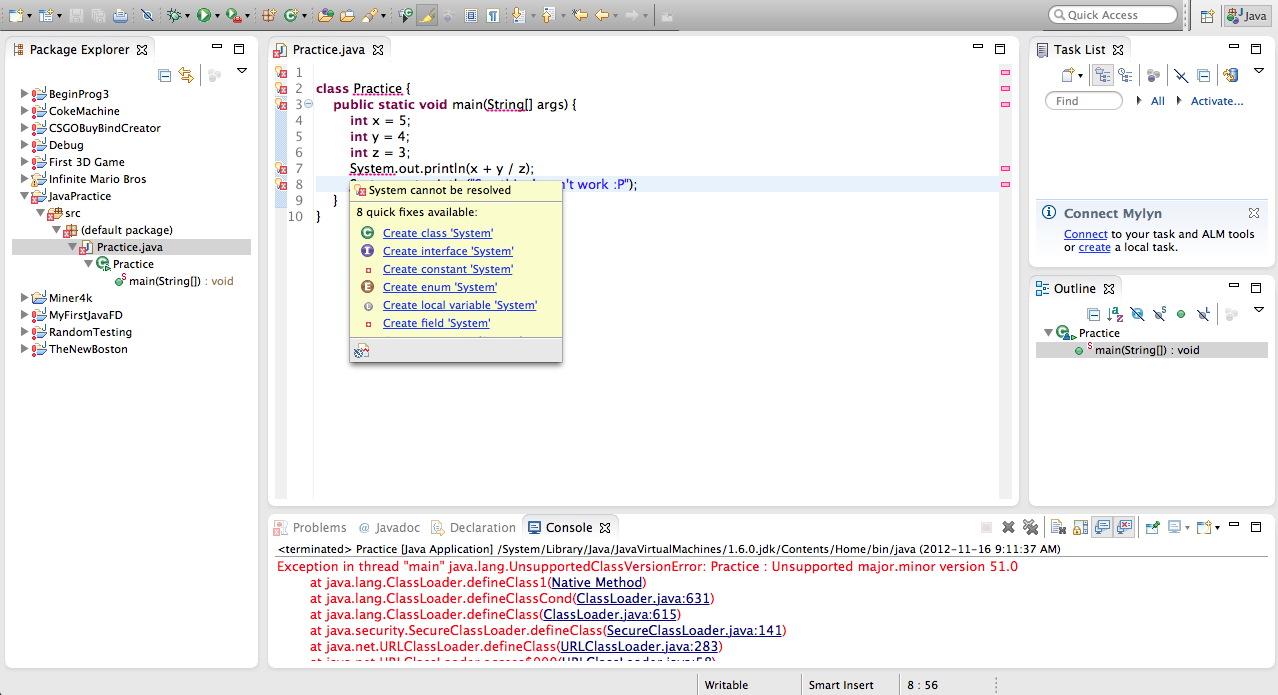Viewport: 1278px width, 695px height.
Task: Click the Skip All Breakpoints icon
Action: (147, 16)
